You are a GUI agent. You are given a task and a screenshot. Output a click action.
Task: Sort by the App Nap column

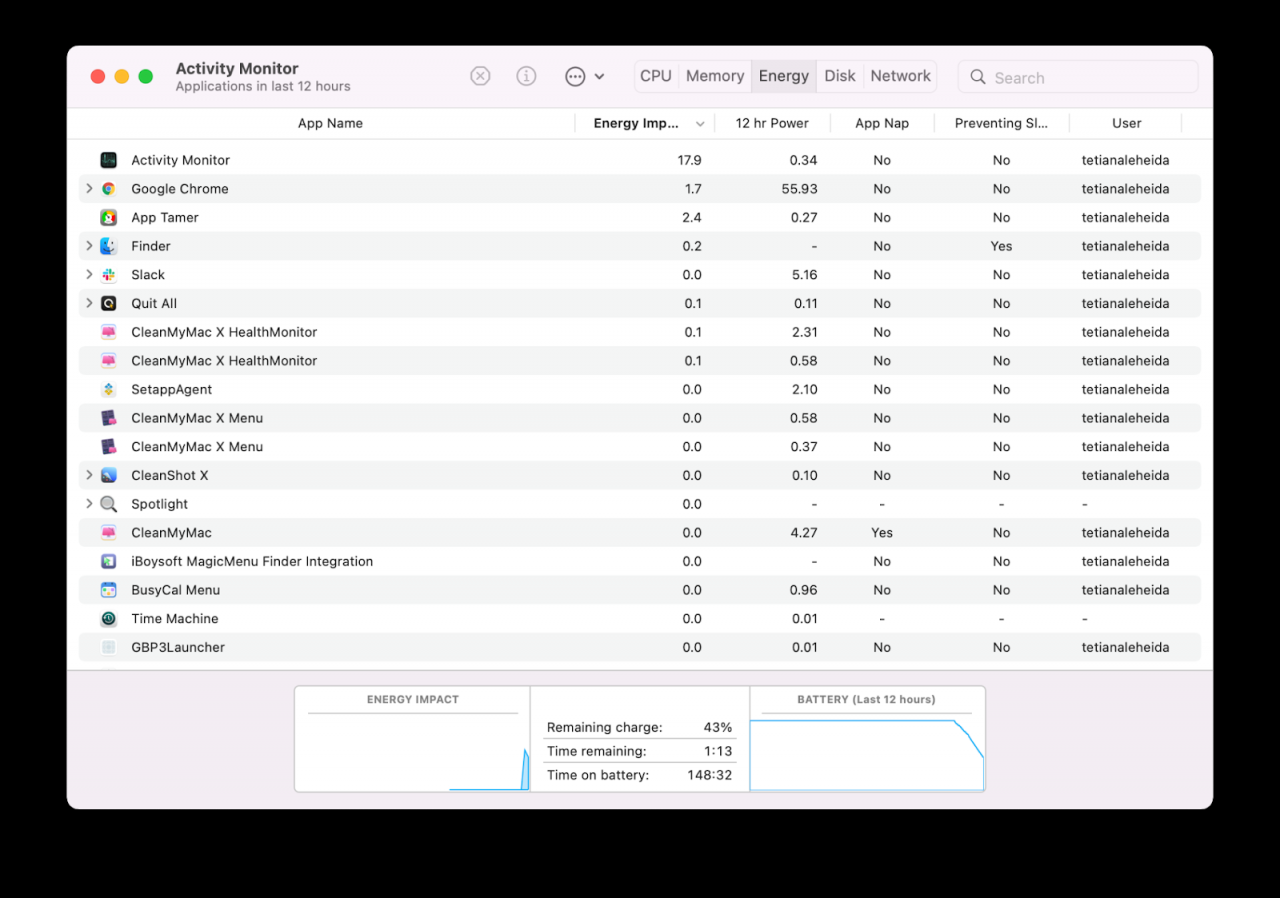(x=882, y=123)
